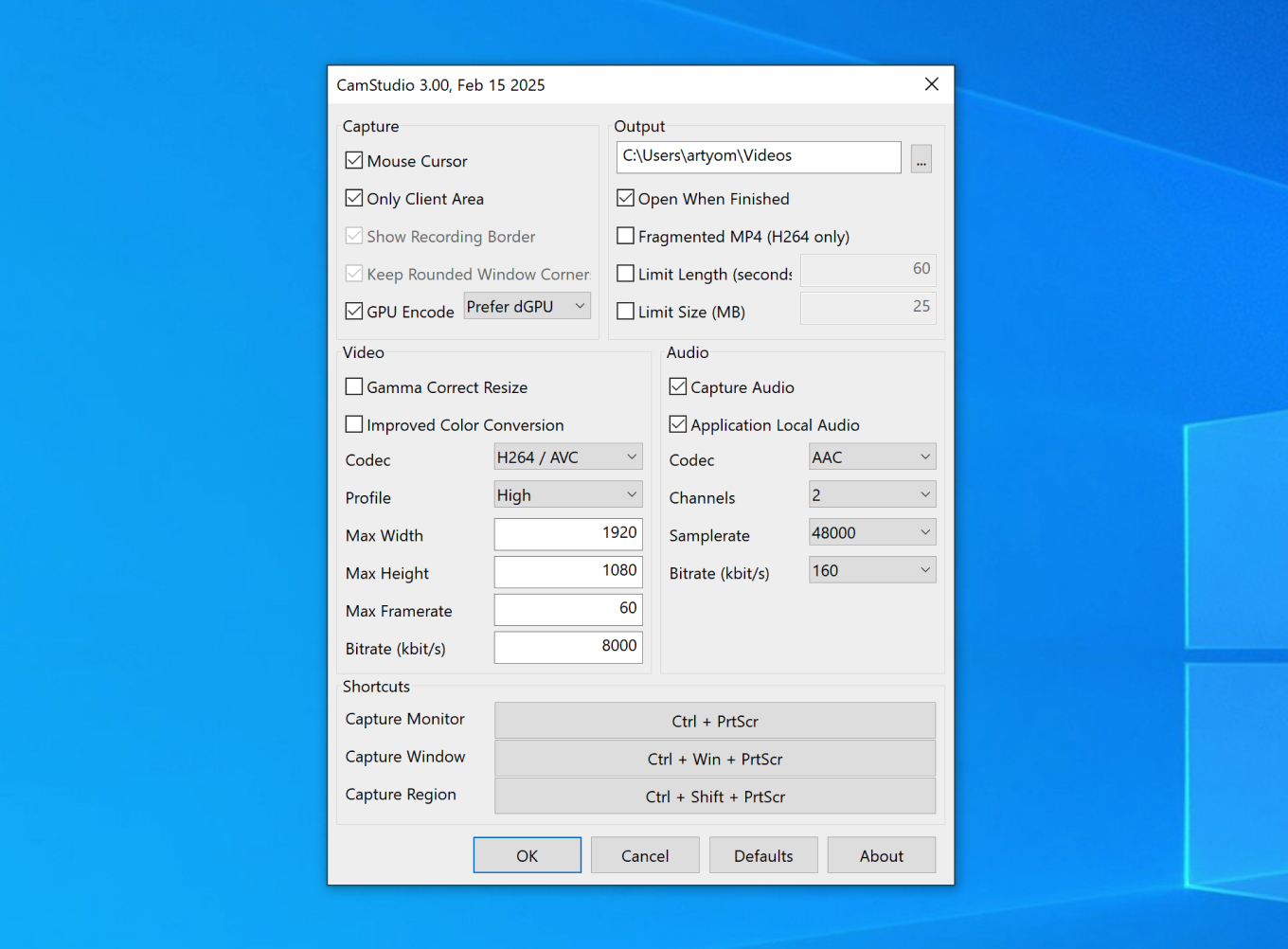Click the output folder browse (...) button

[x=921, y=159]
